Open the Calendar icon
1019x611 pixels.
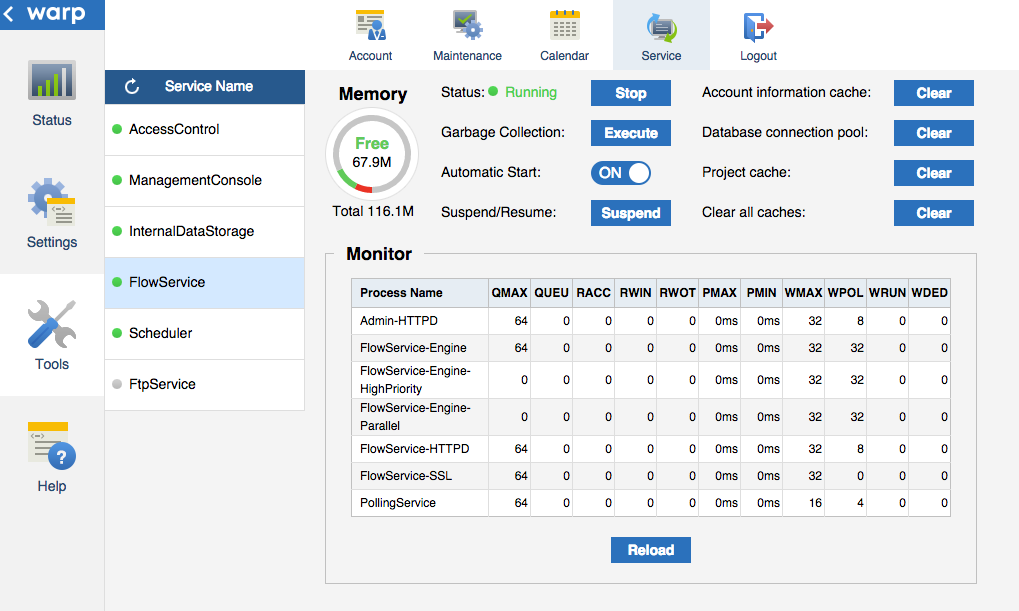(564, 25)
